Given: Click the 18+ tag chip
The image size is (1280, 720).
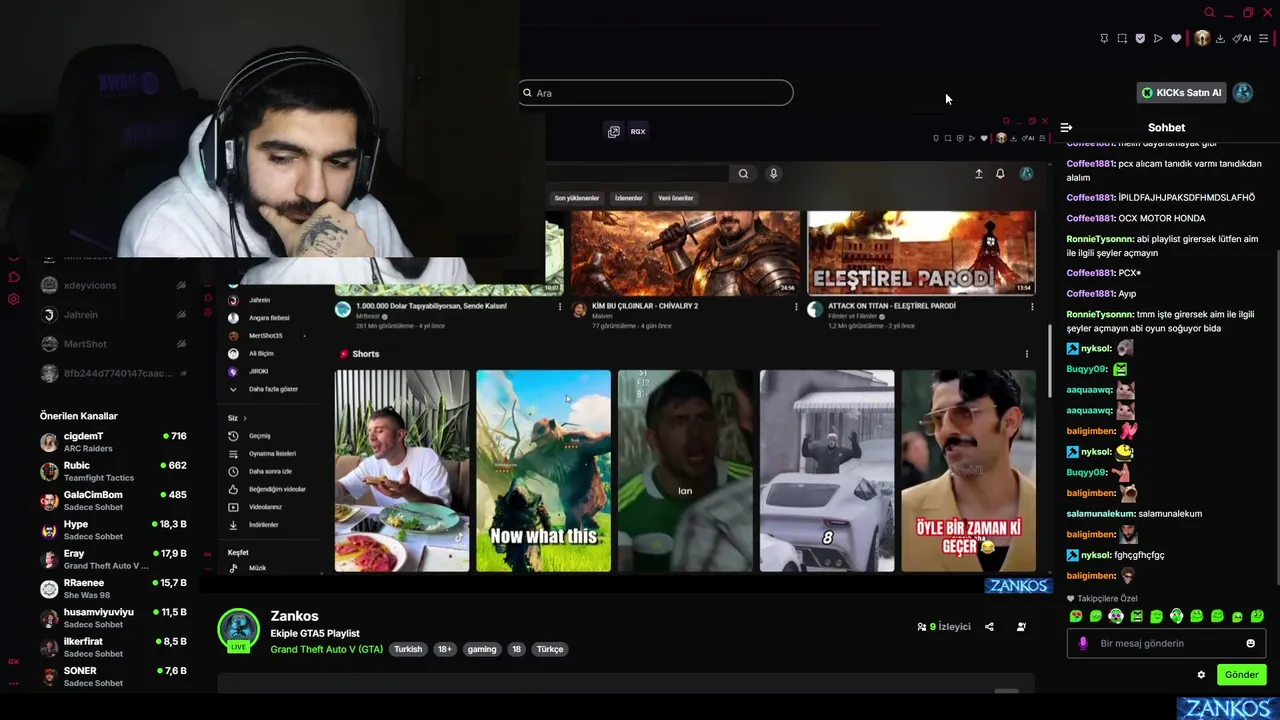Looking at the screenshot, I should (444, 649).
